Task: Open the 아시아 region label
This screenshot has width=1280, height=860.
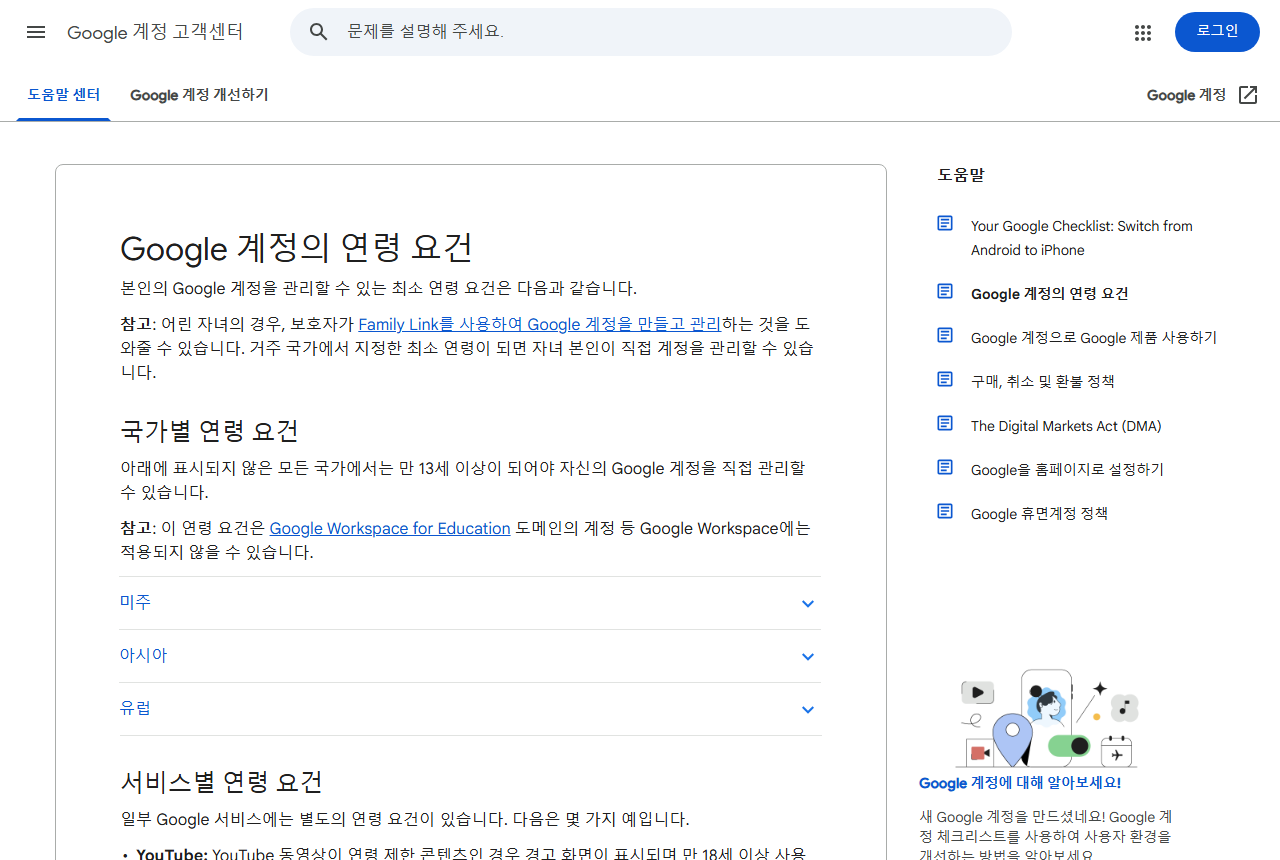Action: (x=143, y=655)
